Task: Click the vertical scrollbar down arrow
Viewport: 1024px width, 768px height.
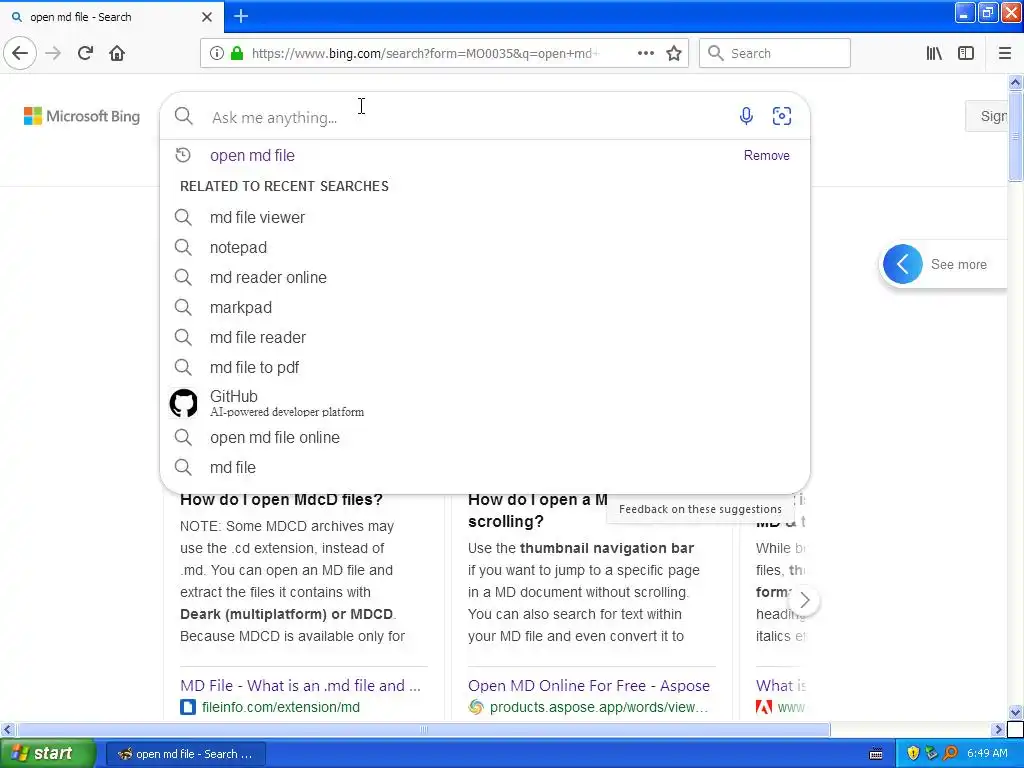Action: (1015, 712)
